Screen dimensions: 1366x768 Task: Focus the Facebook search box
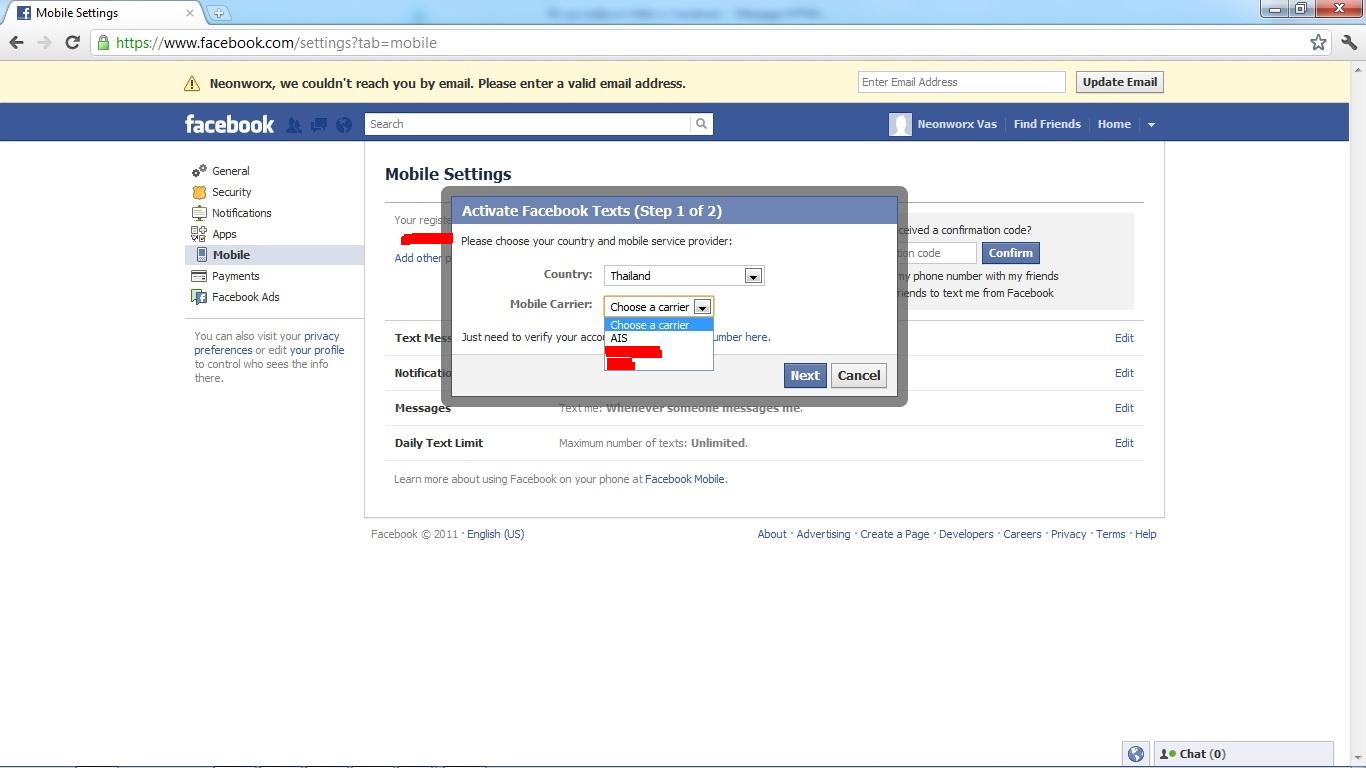coord(528,124)
